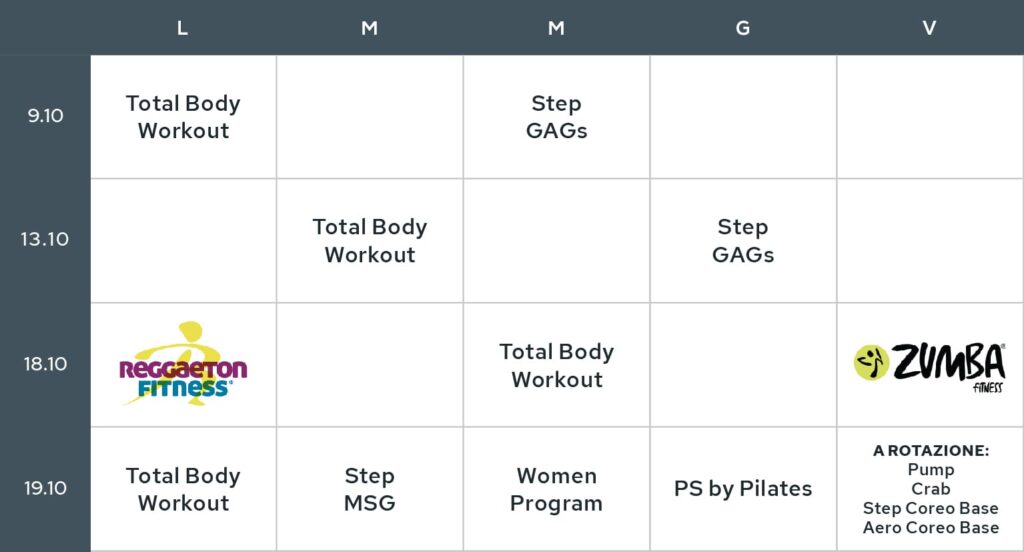Click the G day column header
Viewport: 1024px width, 552px height.
pyautogui.click(x=743, y=28)
